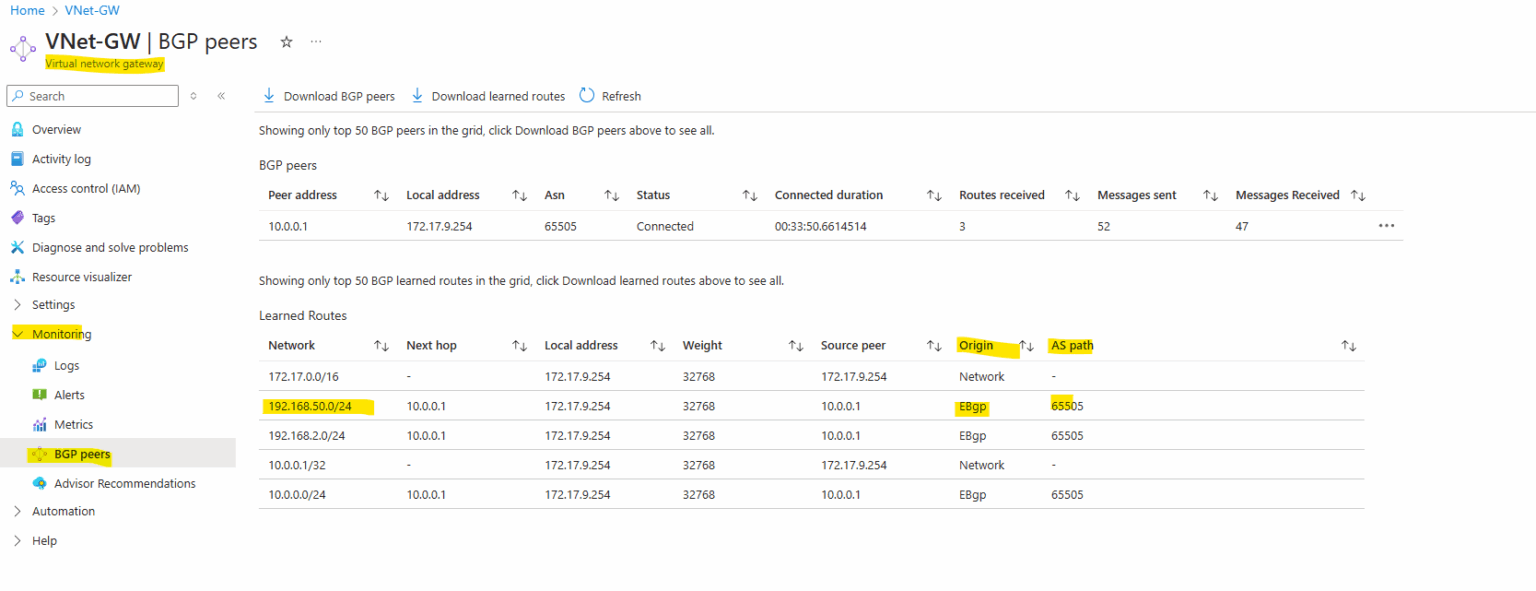Collapse the Monitoring section

click(17, 333)
